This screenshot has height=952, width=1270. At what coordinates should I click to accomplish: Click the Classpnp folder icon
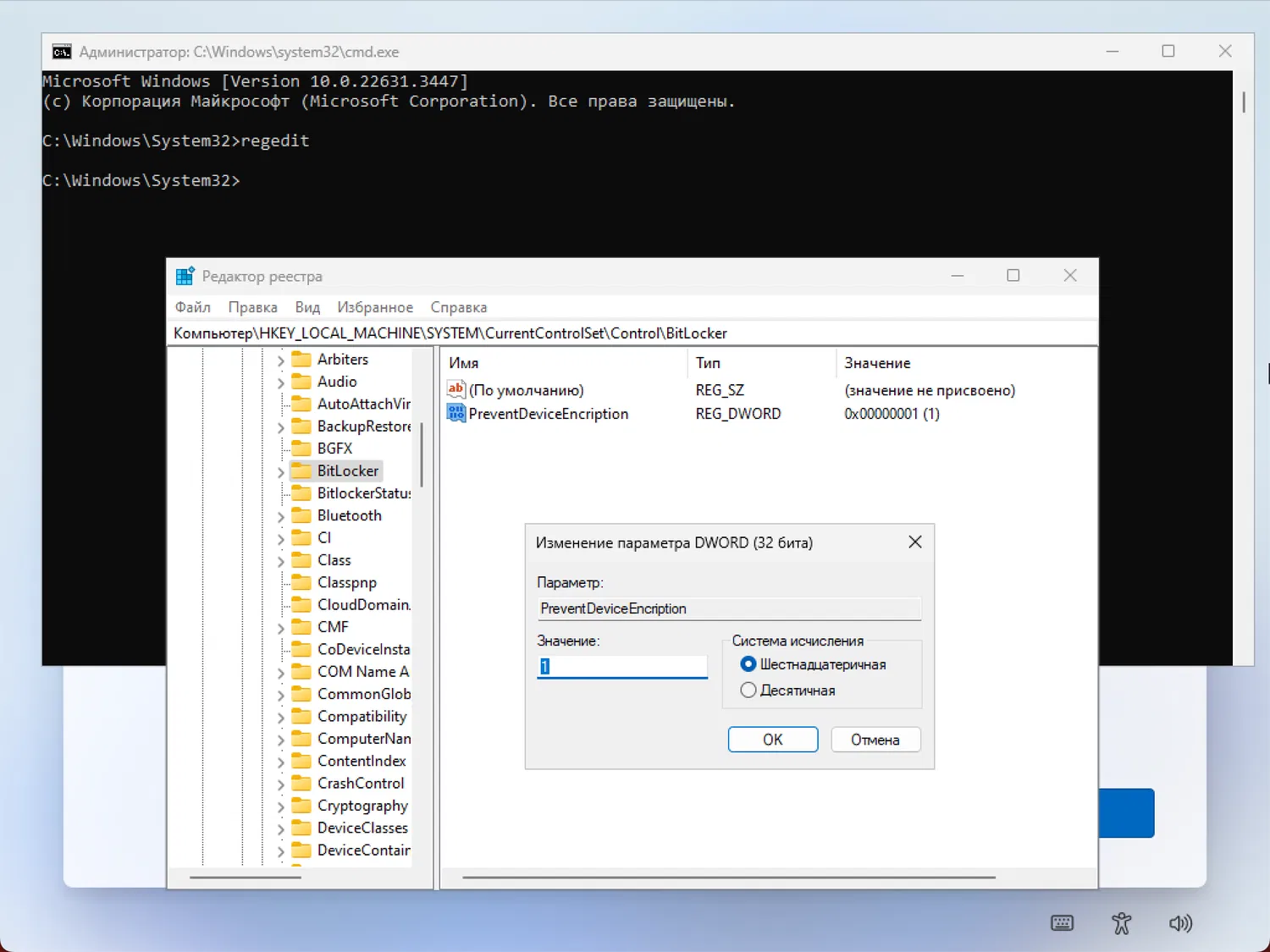301,582
